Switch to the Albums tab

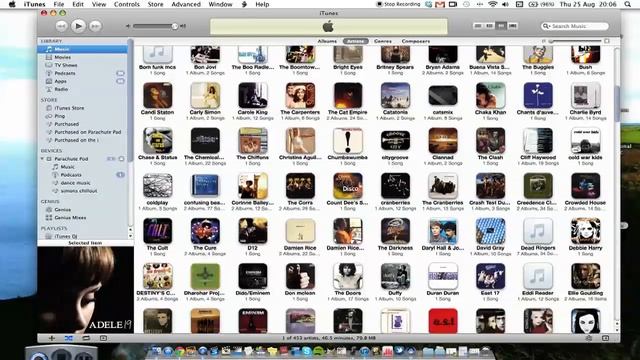(x=327, y=41)
